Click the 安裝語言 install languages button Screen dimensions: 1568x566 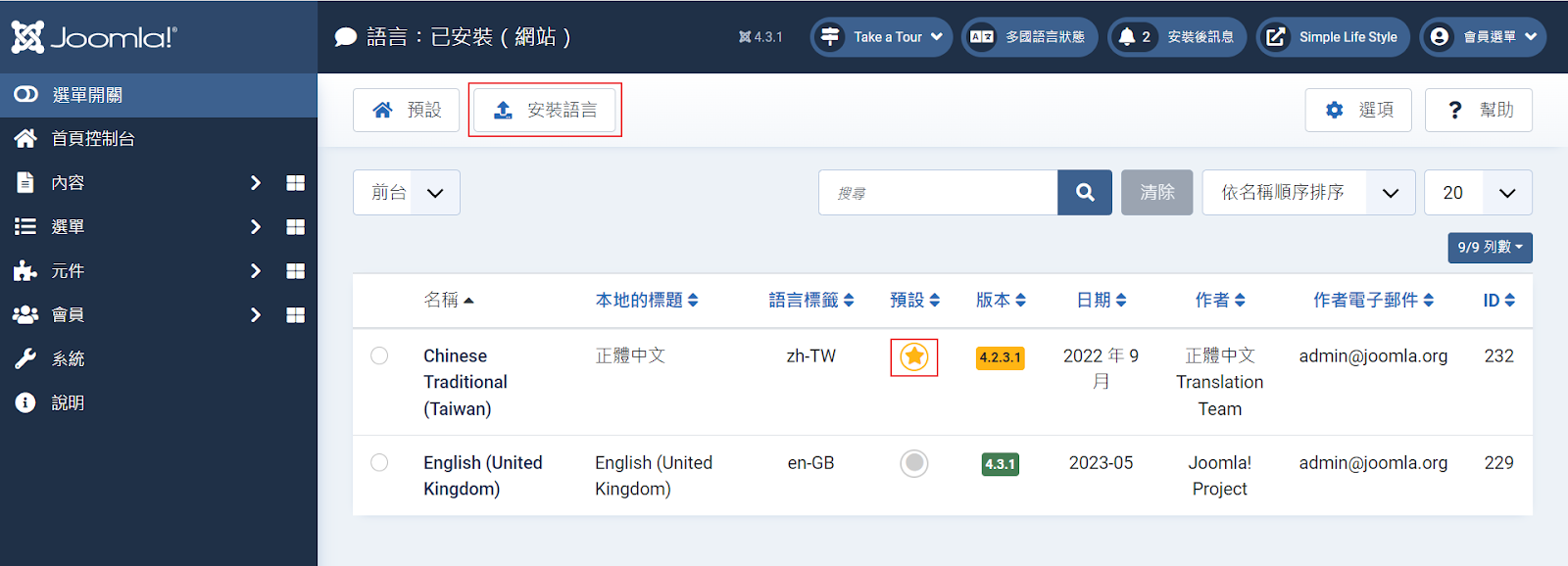[x=545, y=110]
